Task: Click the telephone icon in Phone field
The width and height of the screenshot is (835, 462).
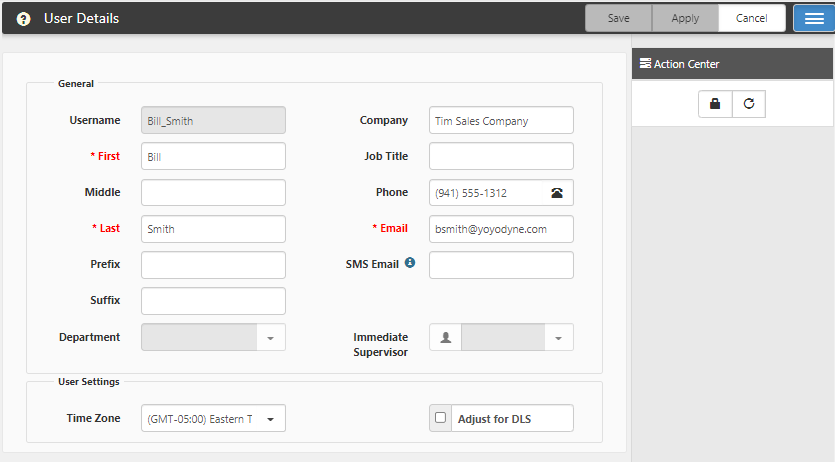Action: pyautogui.click(x=557, y=193)
